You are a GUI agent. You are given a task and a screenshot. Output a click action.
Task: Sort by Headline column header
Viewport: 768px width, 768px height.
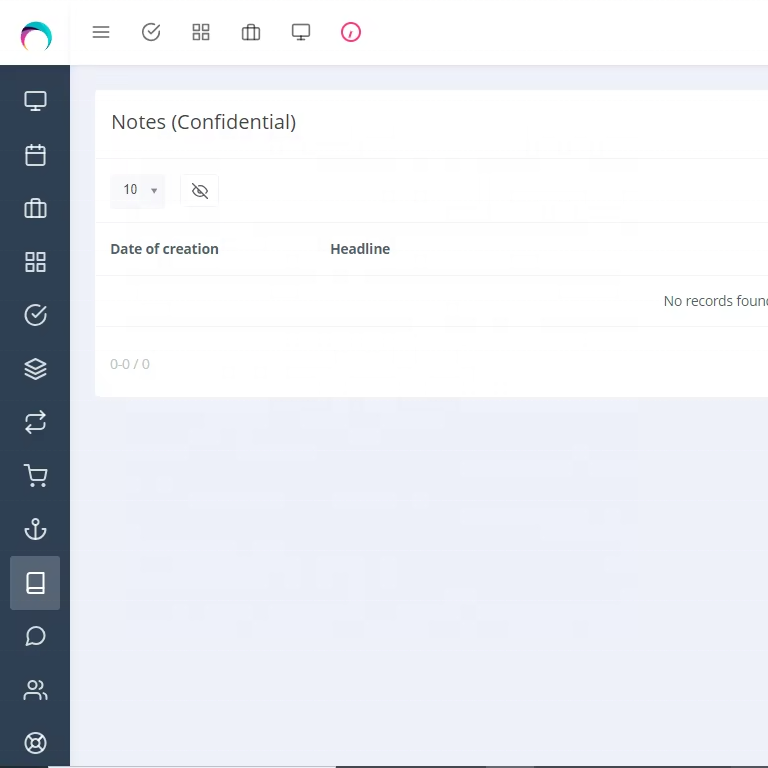360,249
